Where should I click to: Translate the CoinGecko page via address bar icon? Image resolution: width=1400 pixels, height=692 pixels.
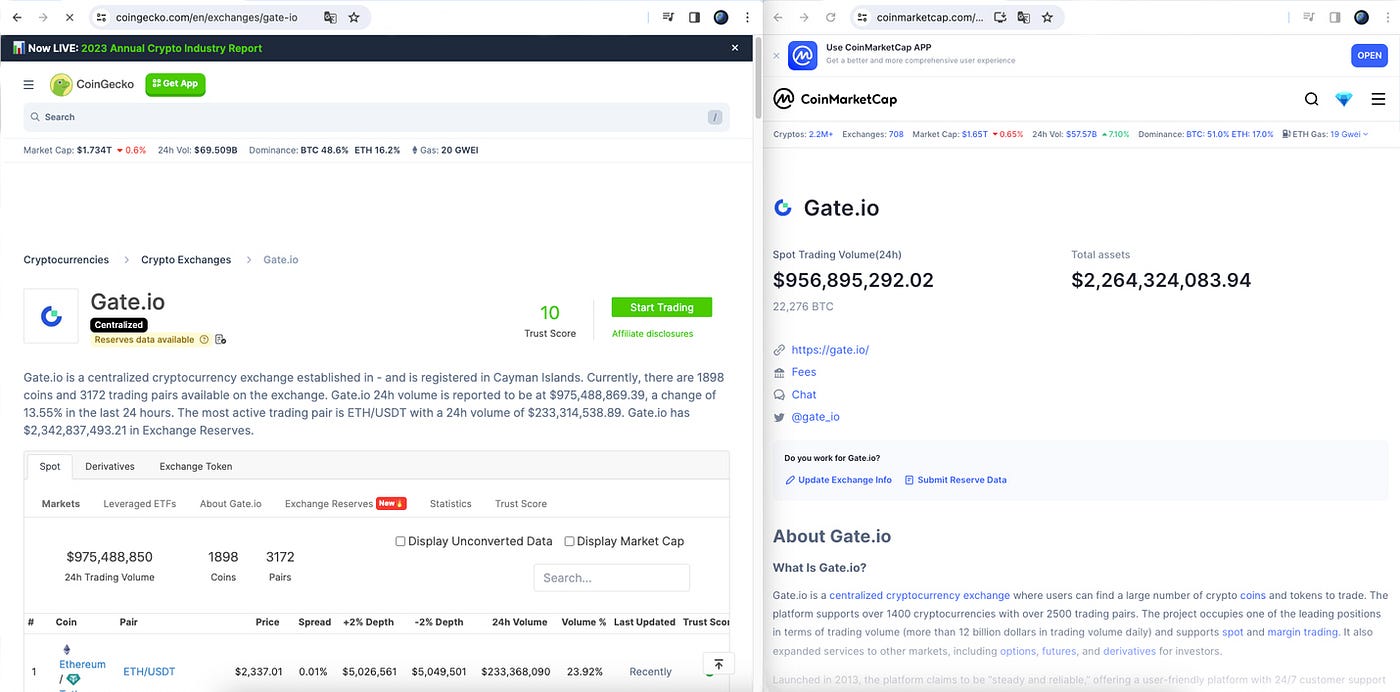click(330, 17)
